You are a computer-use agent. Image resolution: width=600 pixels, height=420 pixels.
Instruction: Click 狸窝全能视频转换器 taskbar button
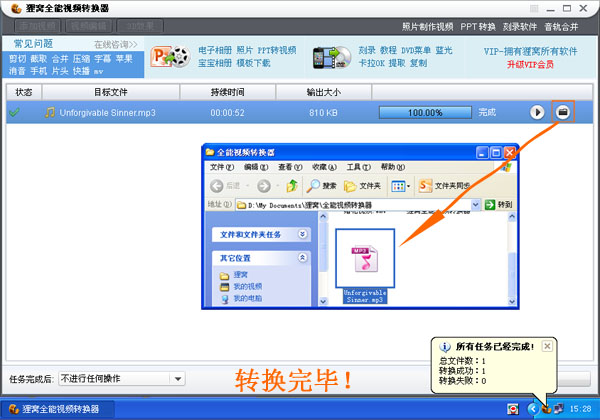click(57, 409)
